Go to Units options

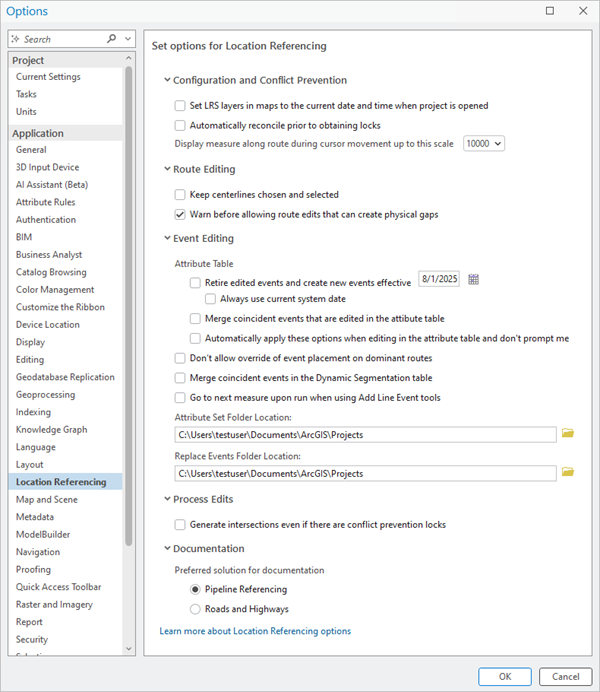coord(26,112)
